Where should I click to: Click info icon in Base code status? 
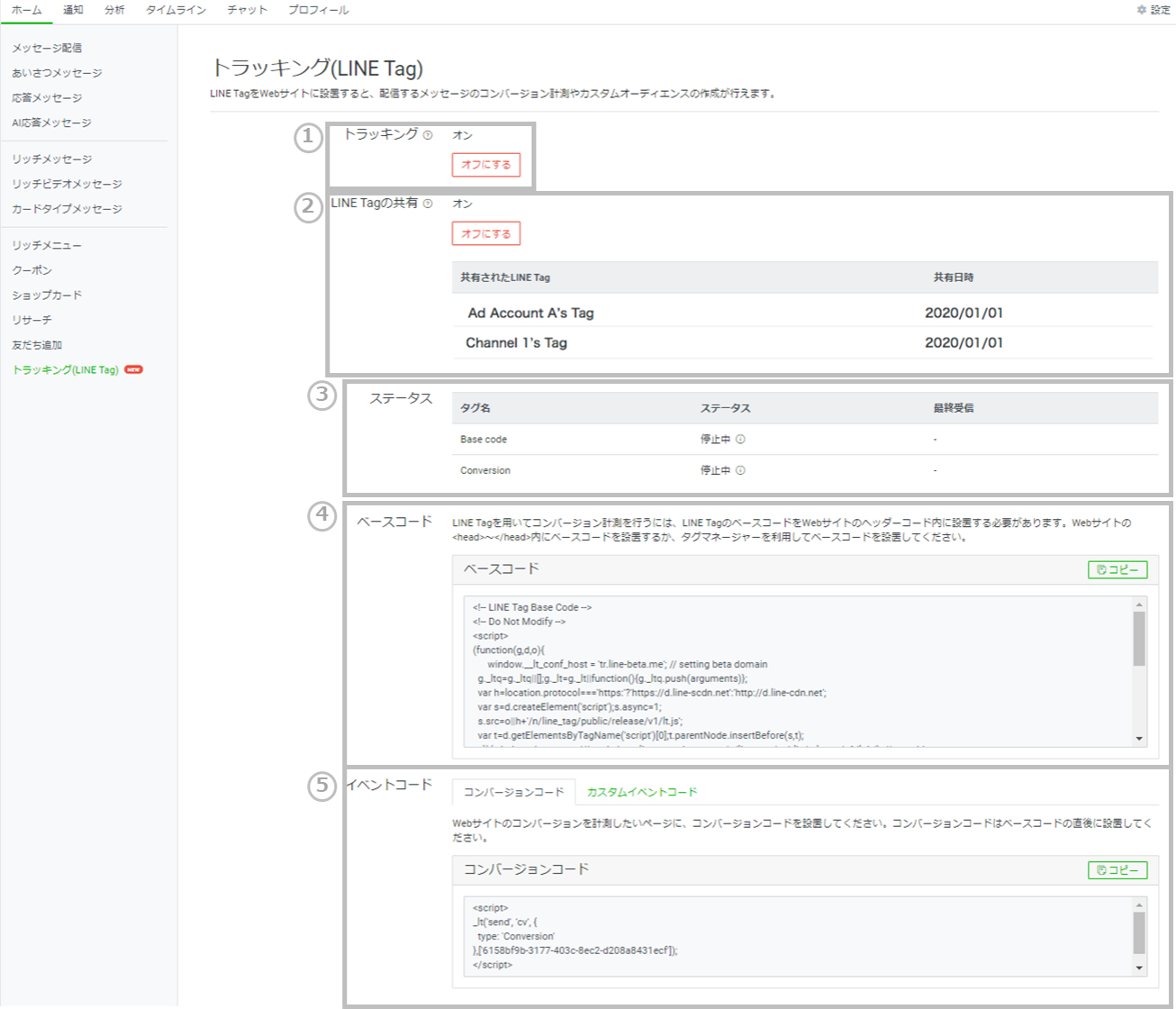click(740, 440)
